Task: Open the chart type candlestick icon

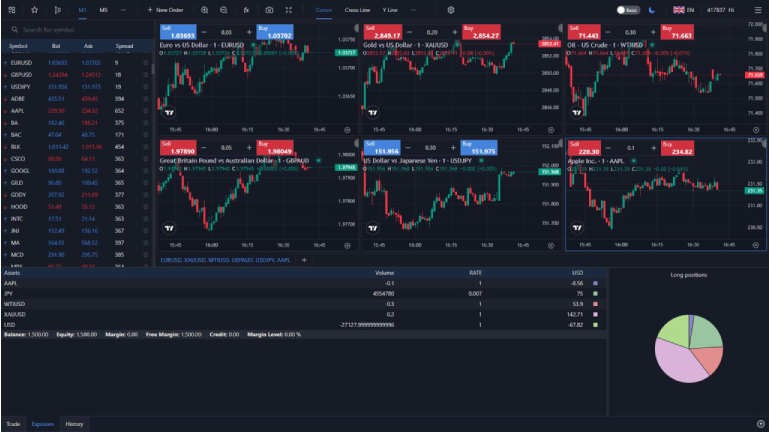Action: (57, 10)
